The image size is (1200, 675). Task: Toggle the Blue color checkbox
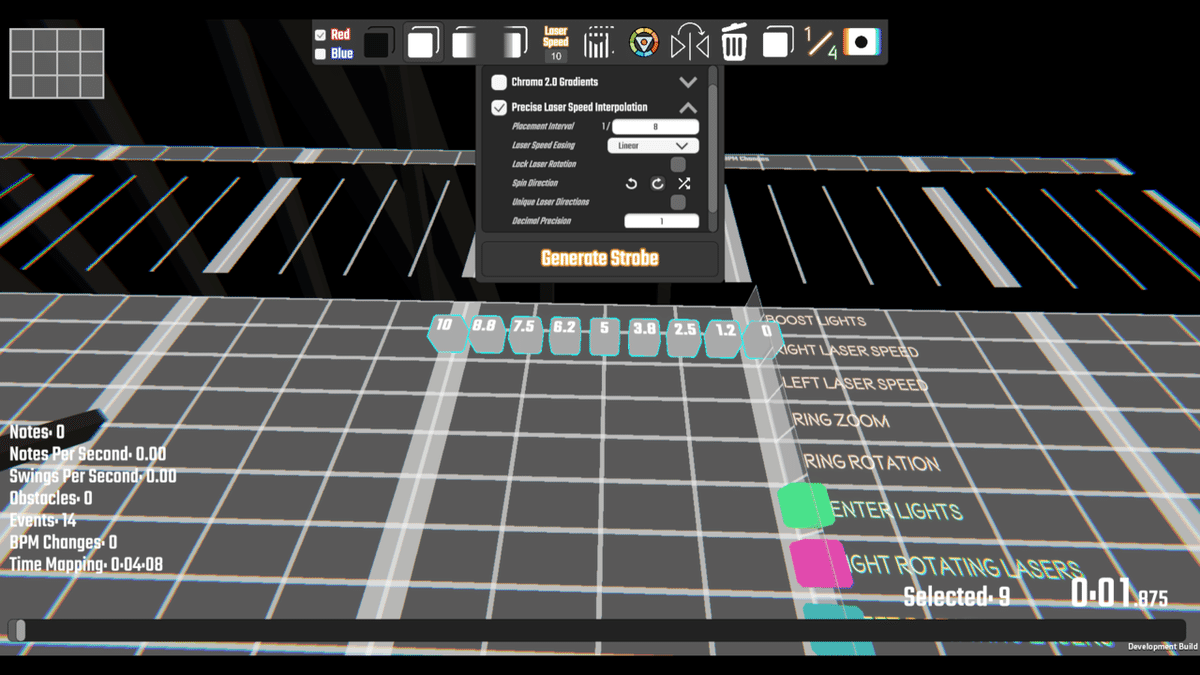tap(321, 54)
